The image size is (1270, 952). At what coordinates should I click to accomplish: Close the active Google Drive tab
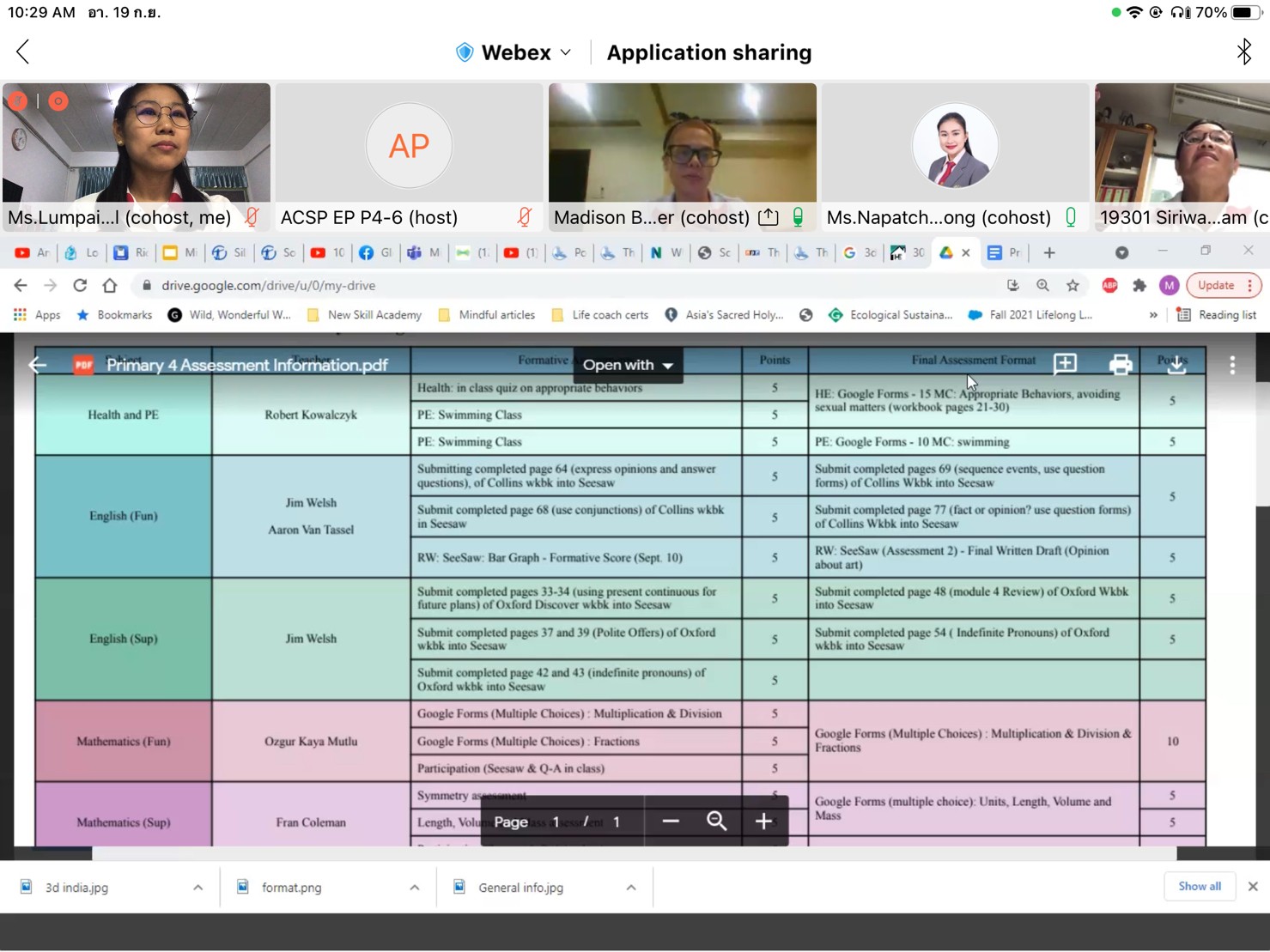pyautogui.click(x=966, y=252)
